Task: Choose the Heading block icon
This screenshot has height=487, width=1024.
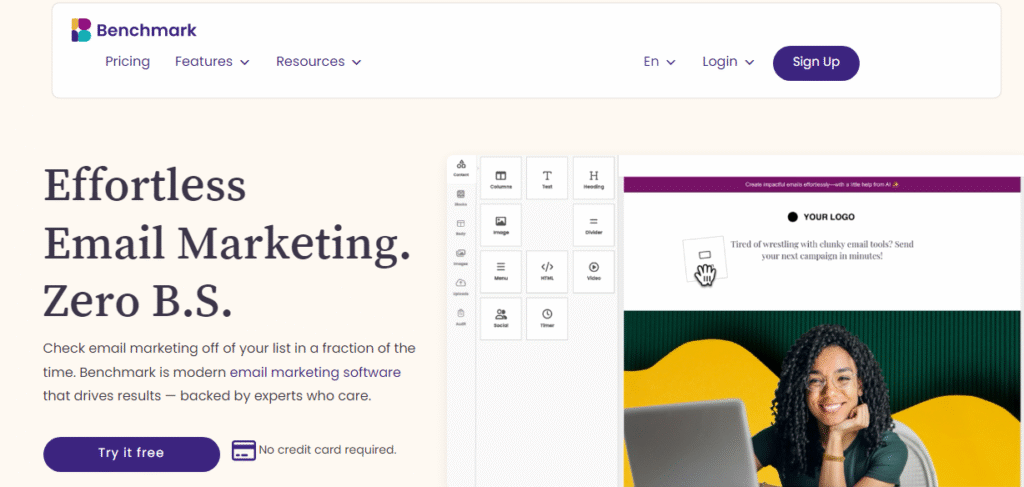Action: 593,178
